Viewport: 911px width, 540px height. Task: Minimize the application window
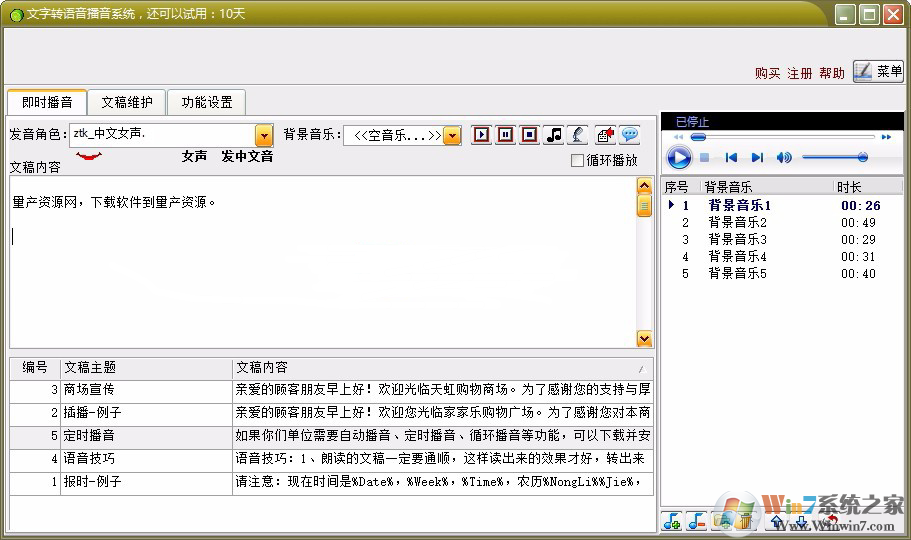(x=845, y=15)
